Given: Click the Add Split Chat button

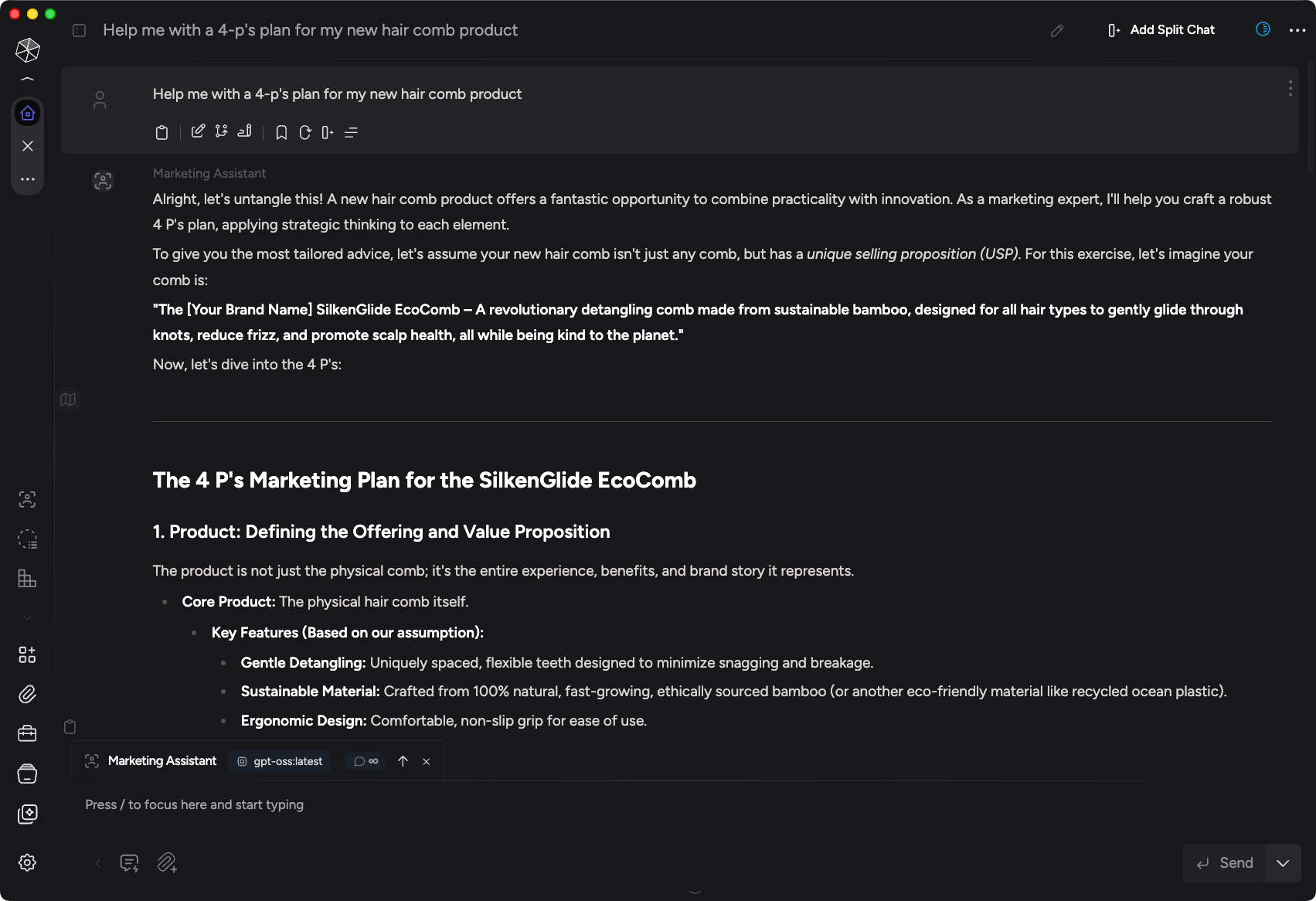Looking at the screenshot, I should [1161, 30].
